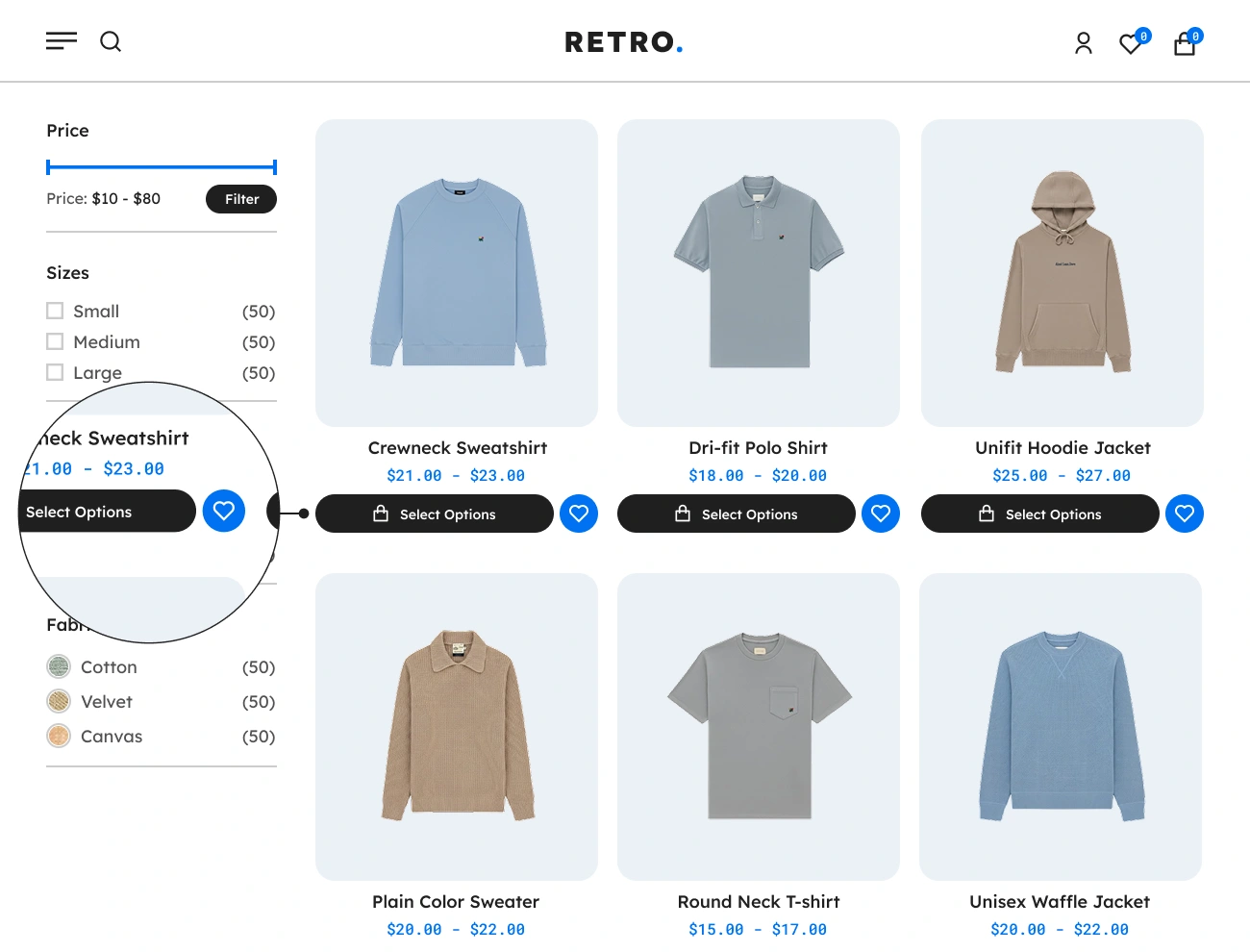
Task: Select the Velvet fabric swatch
Action: pyautogui.click(x=59, y=701)
